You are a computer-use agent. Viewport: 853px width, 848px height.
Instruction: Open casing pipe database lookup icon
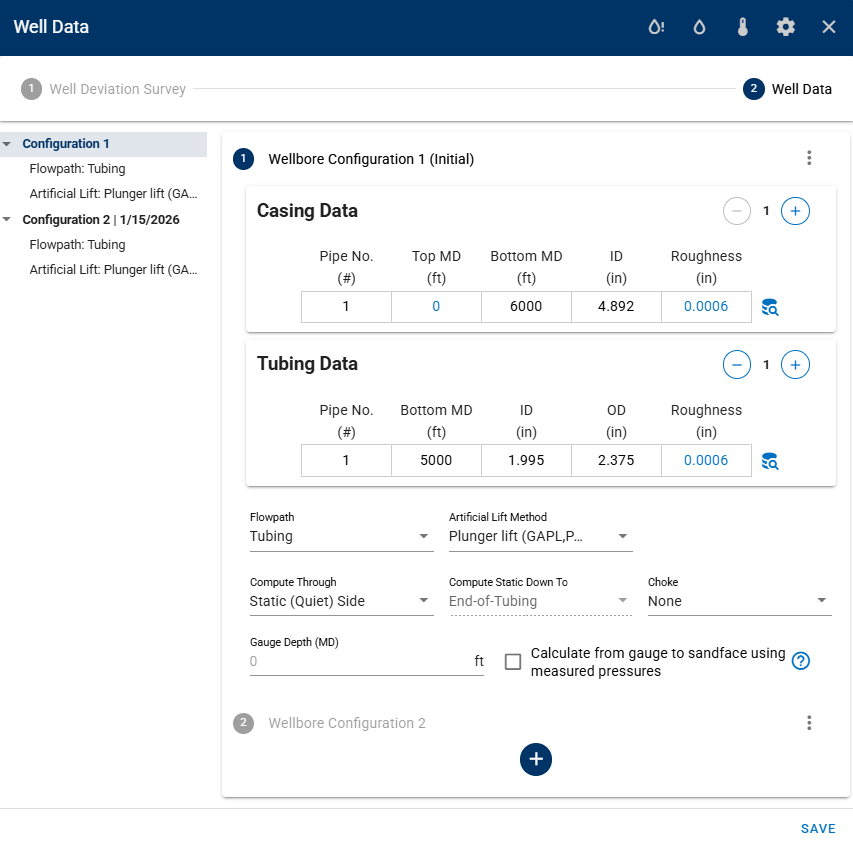click(x=769, y=307)
